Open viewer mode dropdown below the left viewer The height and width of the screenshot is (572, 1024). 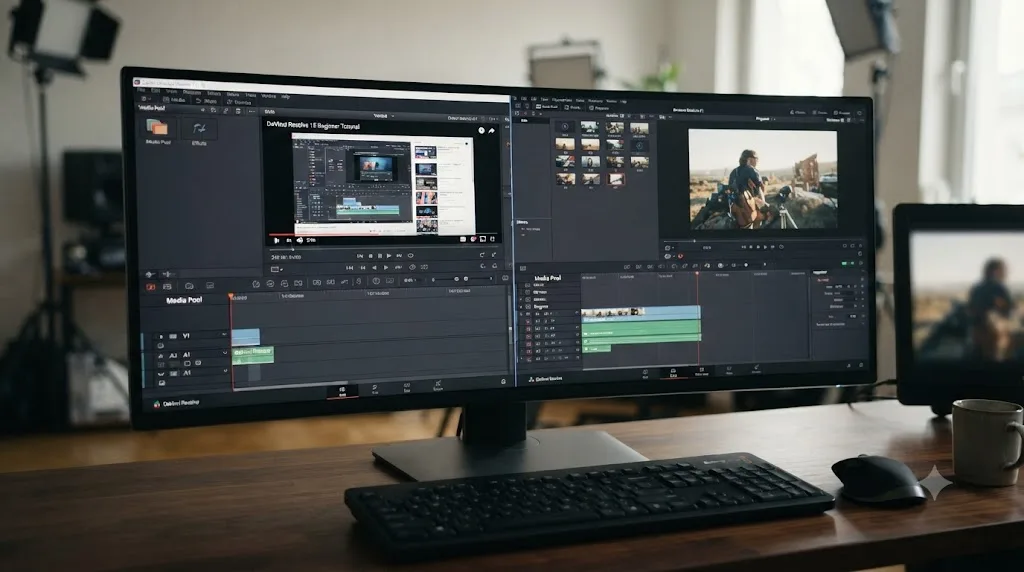(277, 268)
